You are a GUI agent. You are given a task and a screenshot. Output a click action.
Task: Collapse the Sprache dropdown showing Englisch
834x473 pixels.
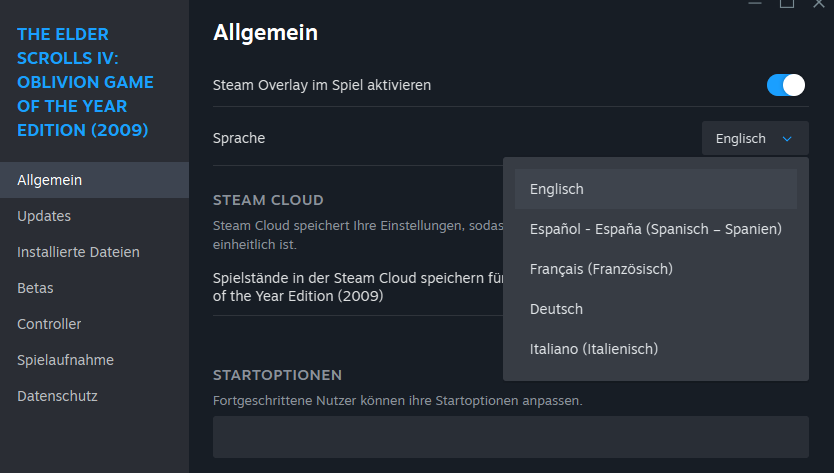pyautogui.click(x=755, y=138)
